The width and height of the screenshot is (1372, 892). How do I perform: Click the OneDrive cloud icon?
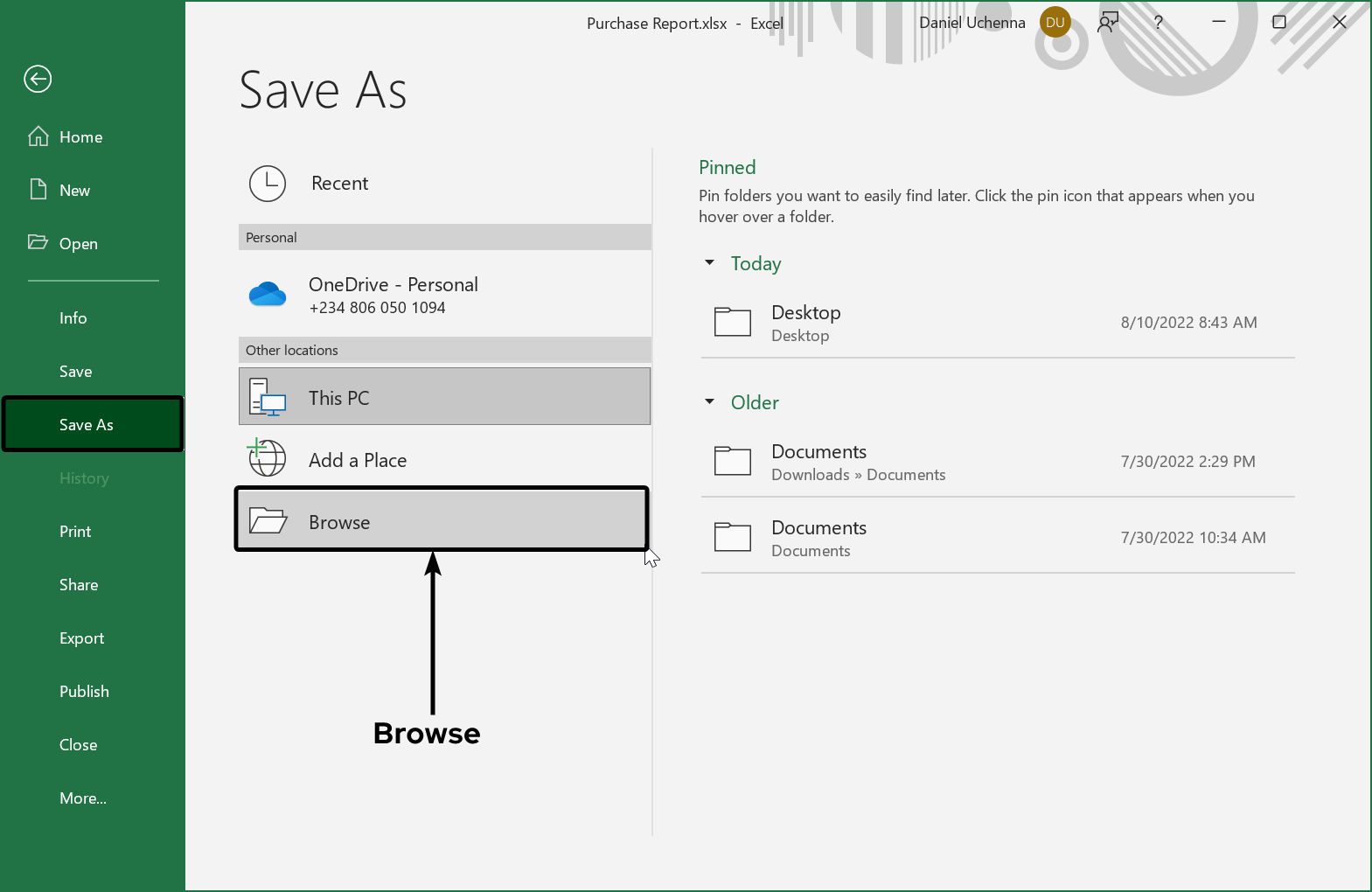[268, 295]
